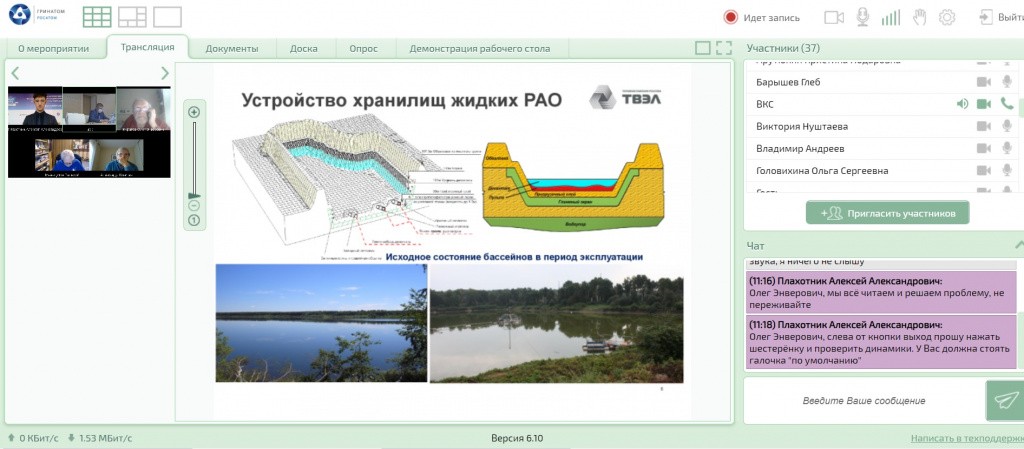Select the top-right participant video thumbnail
Image resolution: width=1024 pixels, height=449 pixels.
(144, 108)
